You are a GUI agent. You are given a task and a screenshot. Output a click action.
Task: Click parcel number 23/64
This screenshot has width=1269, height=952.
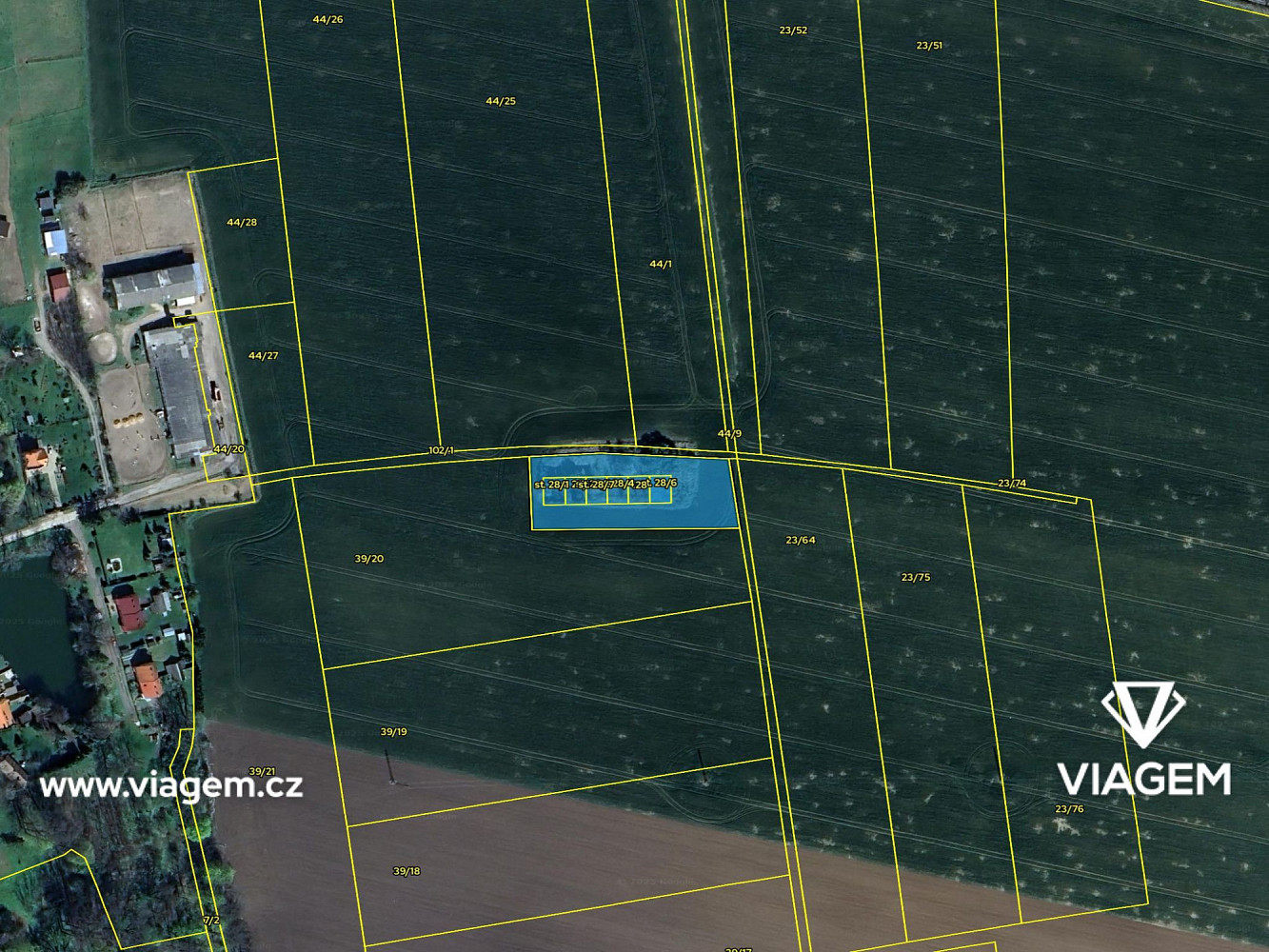click(x=801, y=540)
